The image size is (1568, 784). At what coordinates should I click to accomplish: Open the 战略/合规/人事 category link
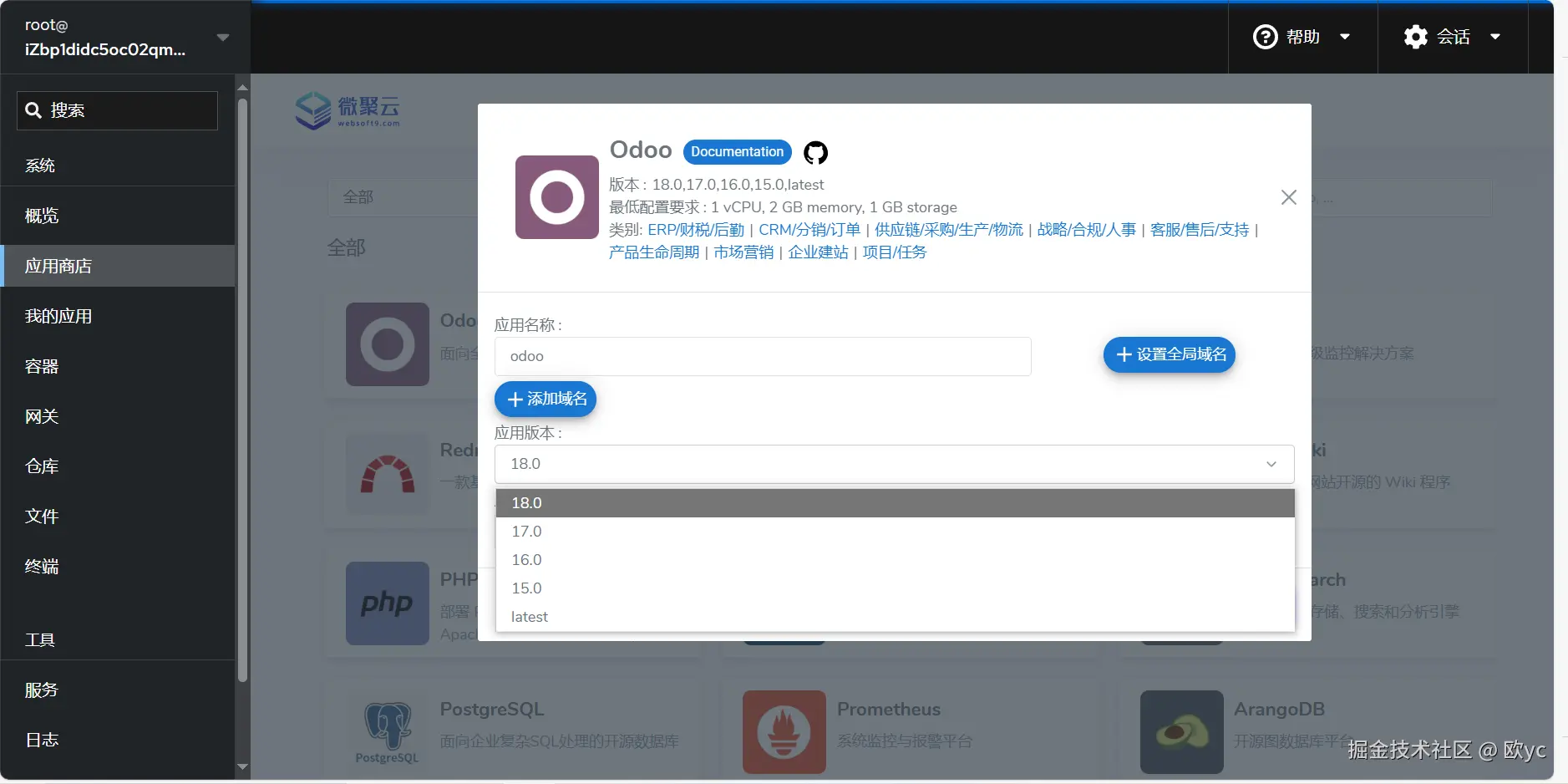[1087, 230]
